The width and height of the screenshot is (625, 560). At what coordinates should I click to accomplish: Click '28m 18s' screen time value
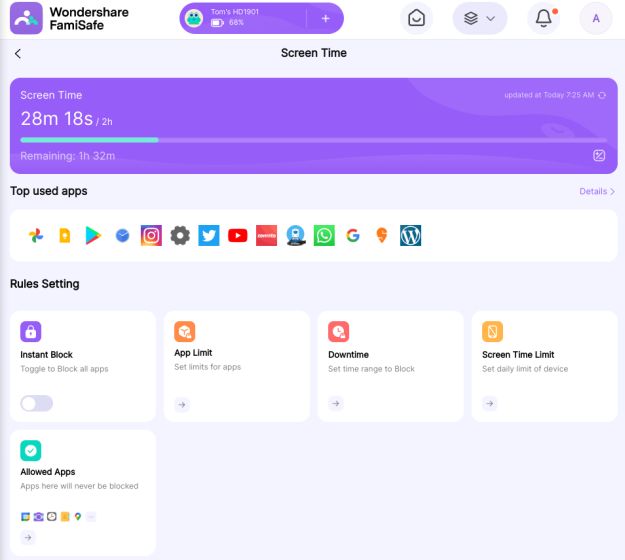[x=57, y=118]
